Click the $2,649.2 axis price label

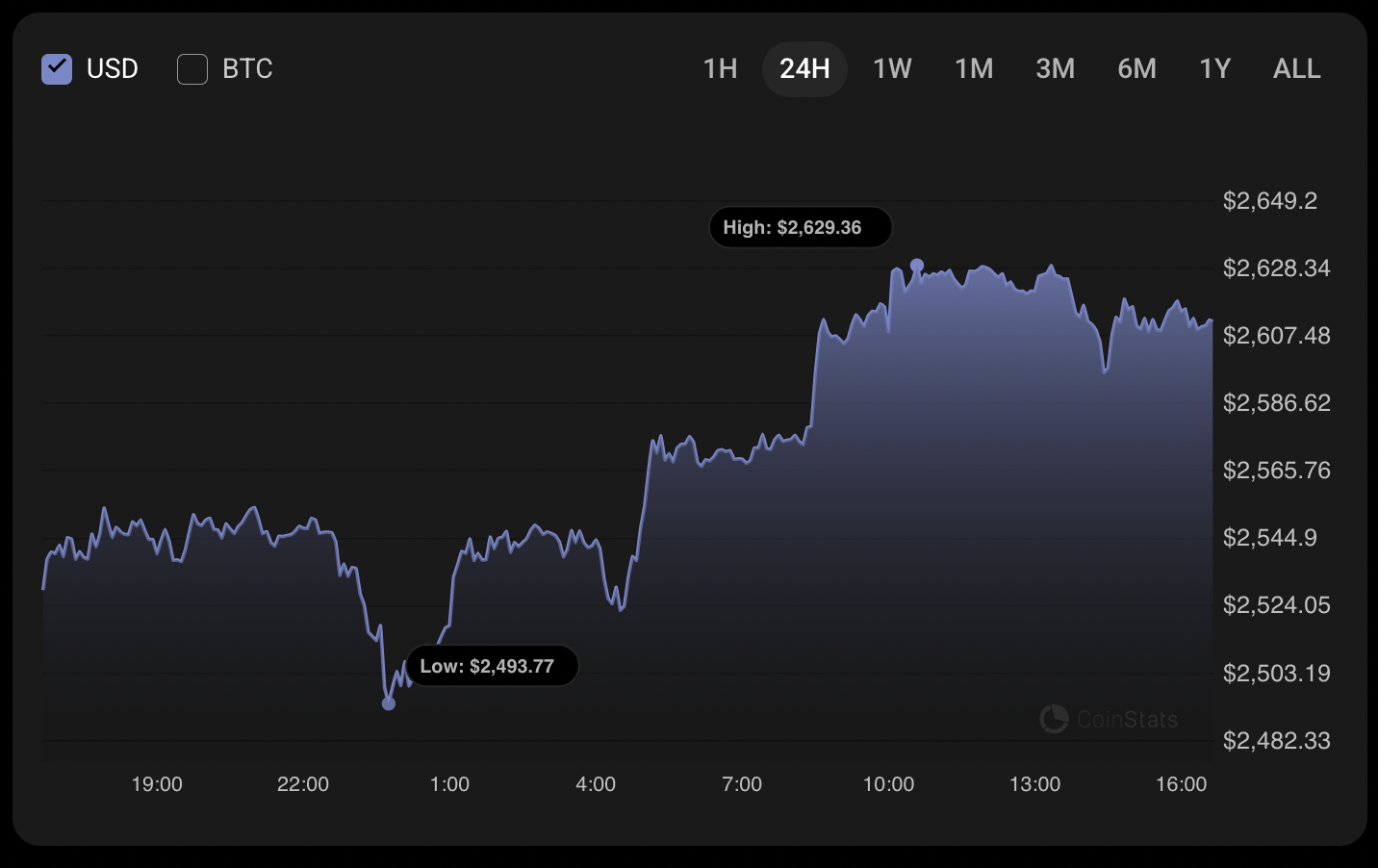tap(1272, 201)
